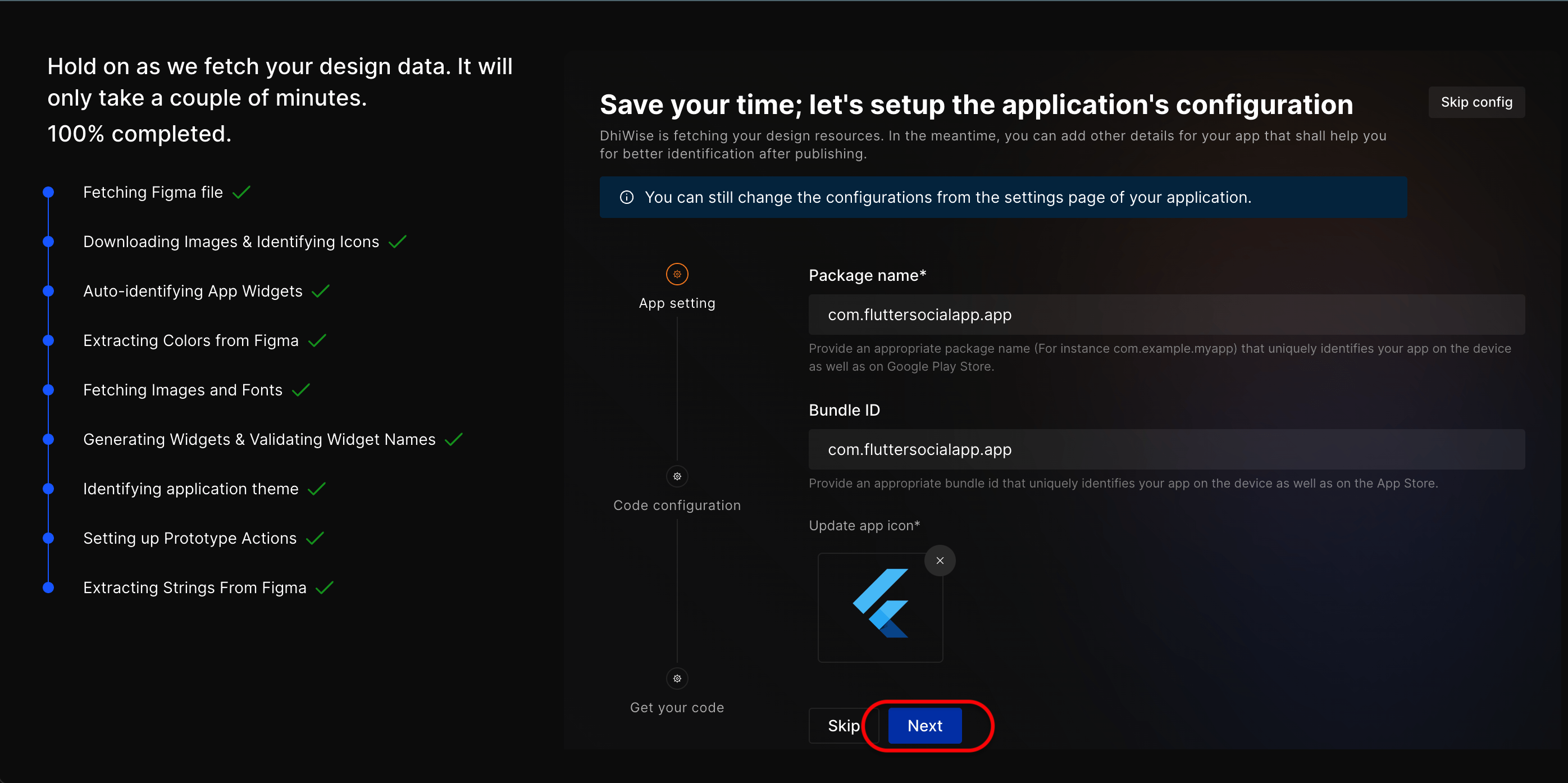This screenshot has width=1568, height=783.
Task: Focus the Bundle ID input field
Action: (x=1166, y=449)
